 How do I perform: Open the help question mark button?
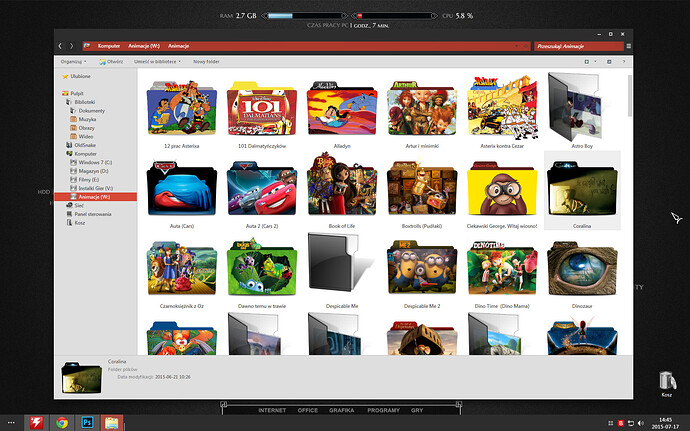(x=624, y=62)
